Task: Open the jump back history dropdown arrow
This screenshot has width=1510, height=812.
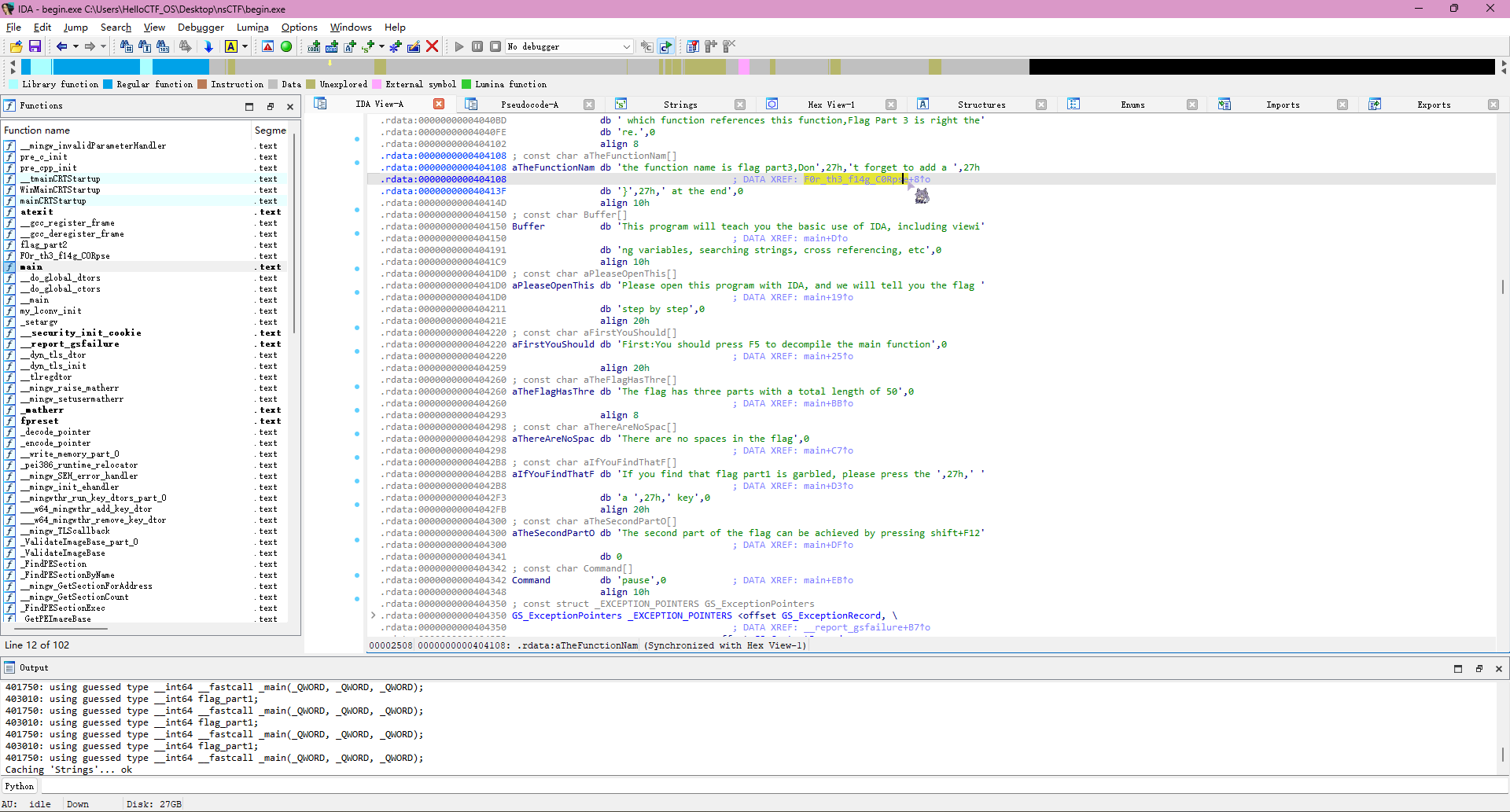Action: 75,46
